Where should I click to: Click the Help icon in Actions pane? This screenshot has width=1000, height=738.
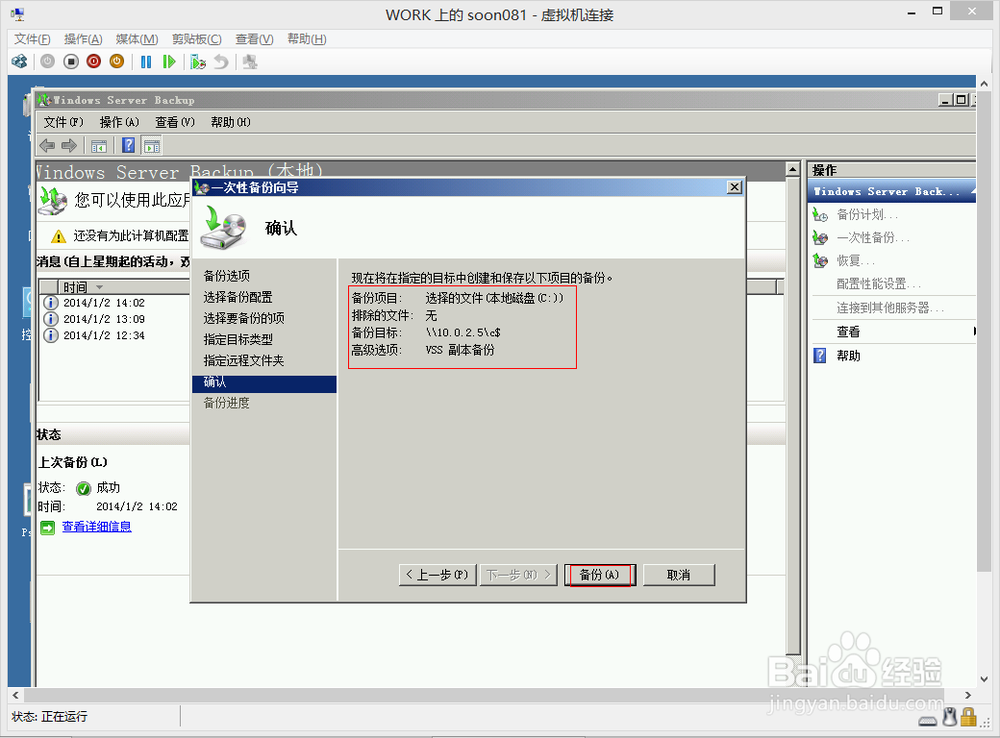[820, 355]
